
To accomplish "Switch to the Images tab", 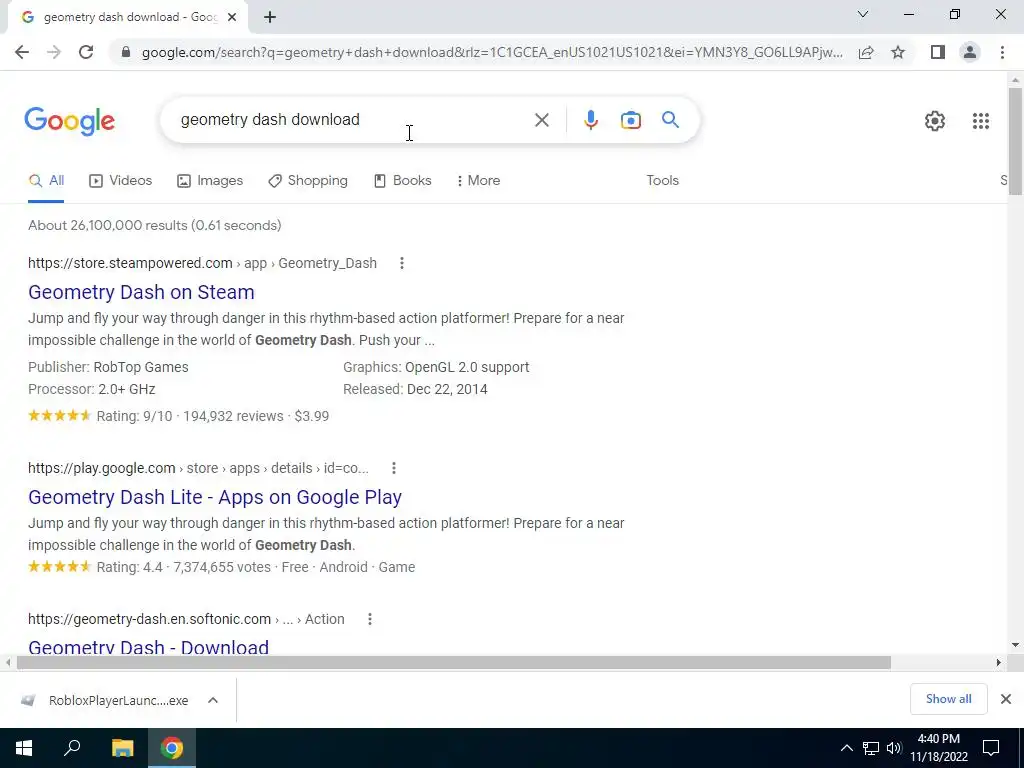I will coord(210,181).
